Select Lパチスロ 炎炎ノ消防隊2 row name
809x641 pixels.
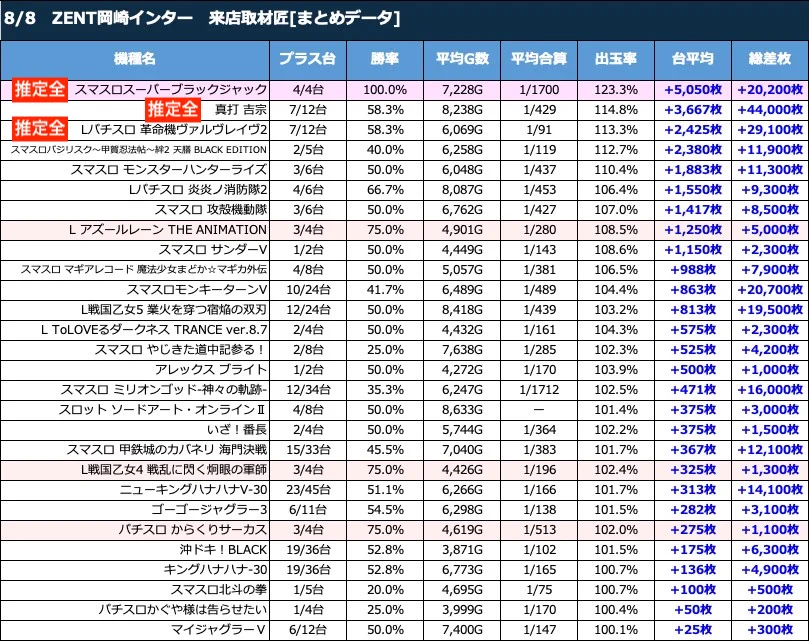pos(198,190)
